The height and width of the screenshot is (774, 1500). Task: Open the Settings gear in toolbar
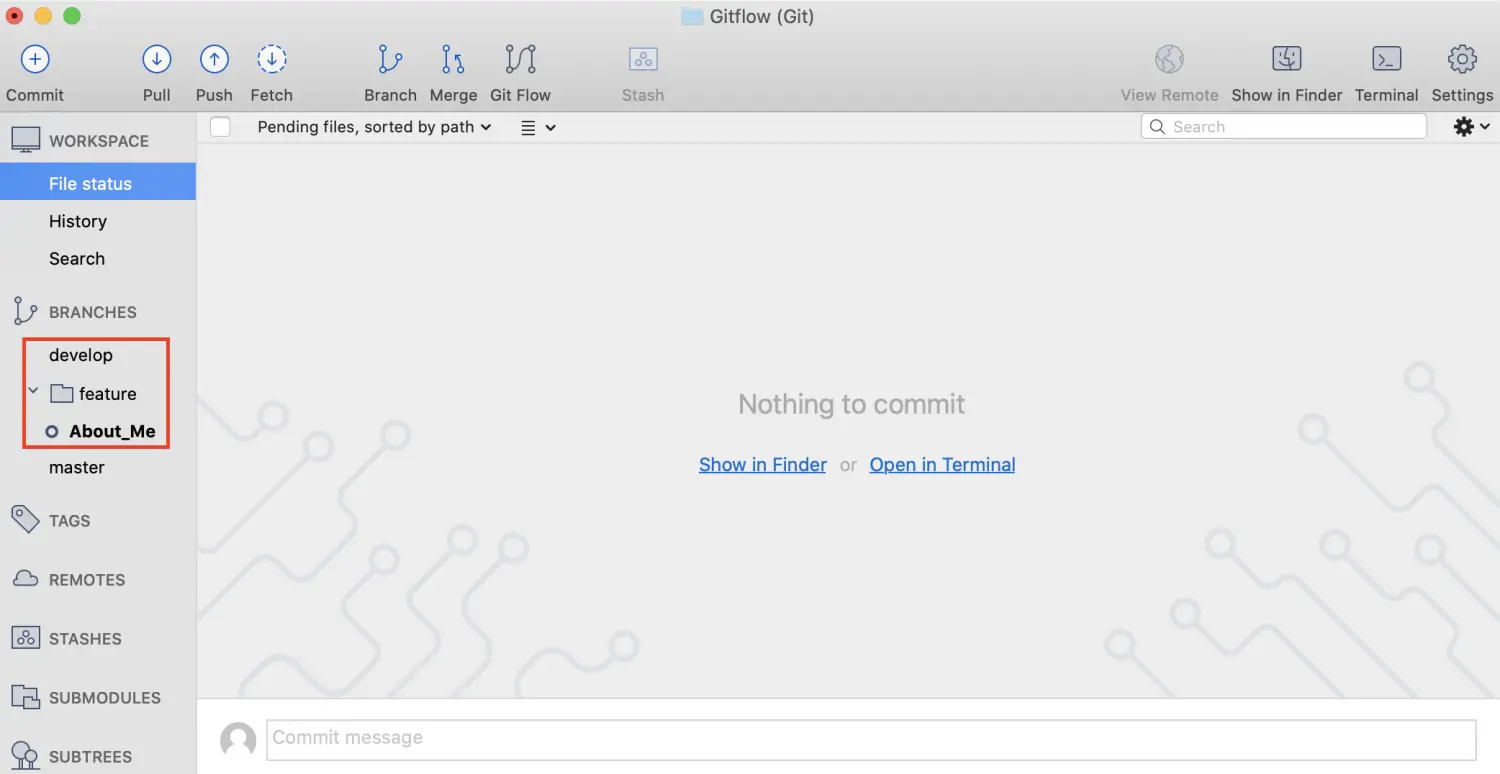tap(1462, 60)
